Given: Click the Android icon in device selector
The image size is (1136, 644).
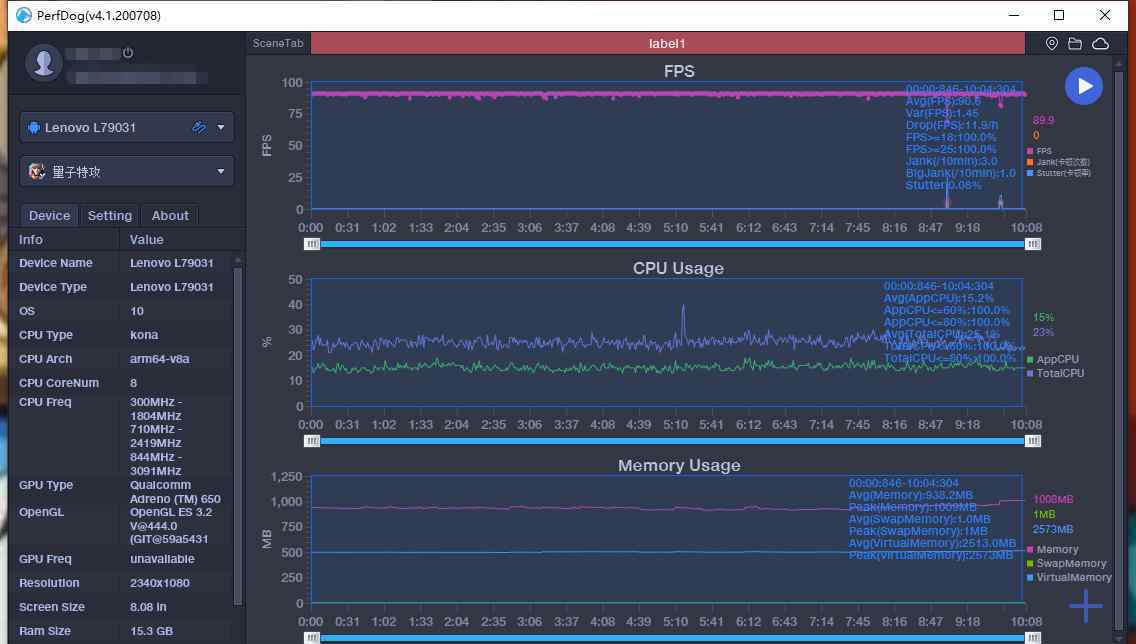Looking at the screenshot, I should [x=34, y=128].
